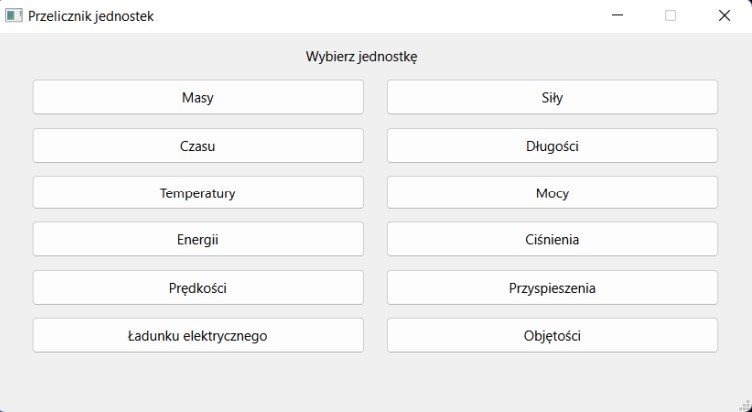Select the Siły conversion button
Screen dimensions: 752x412
point(552,97)
